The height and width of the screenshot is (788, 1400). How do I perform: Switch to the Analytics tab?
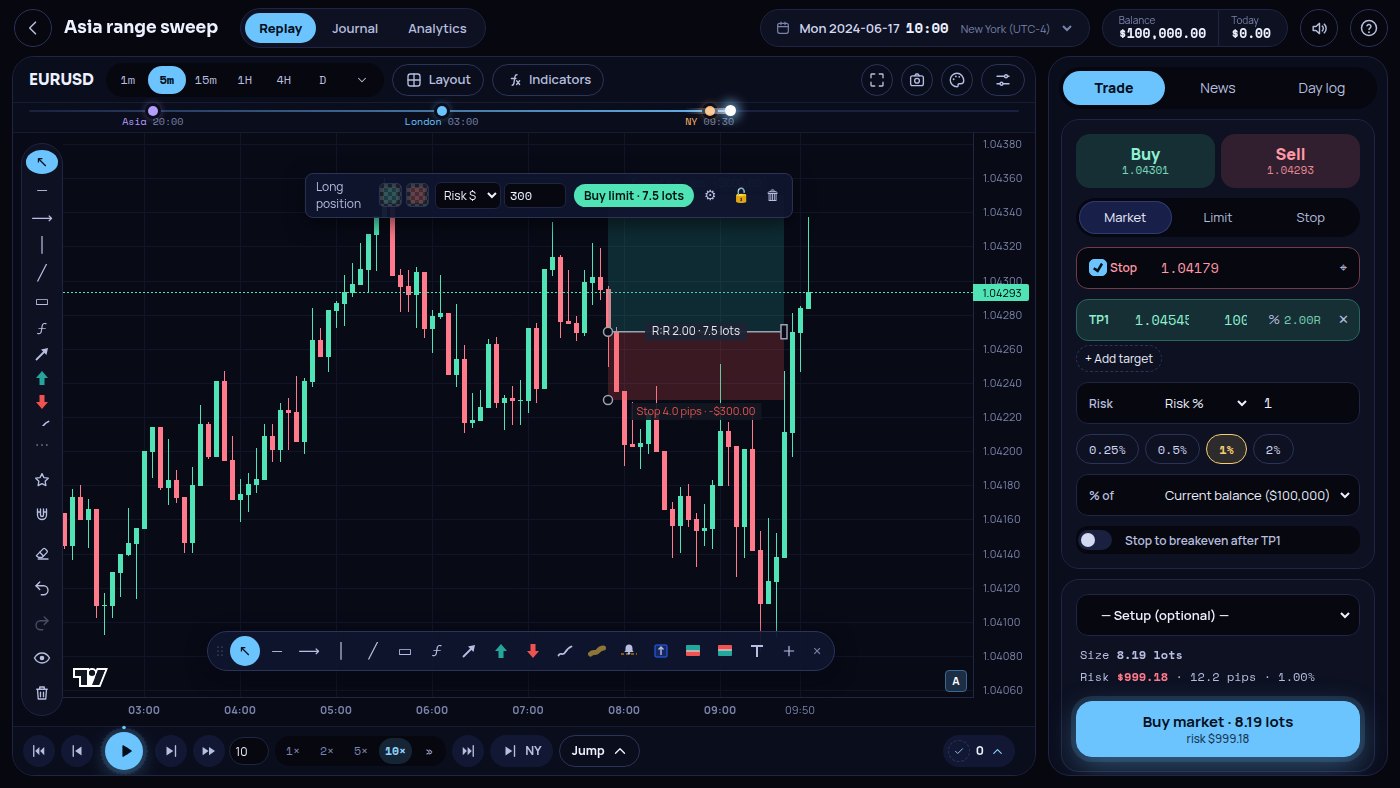[x=437, y=28]
